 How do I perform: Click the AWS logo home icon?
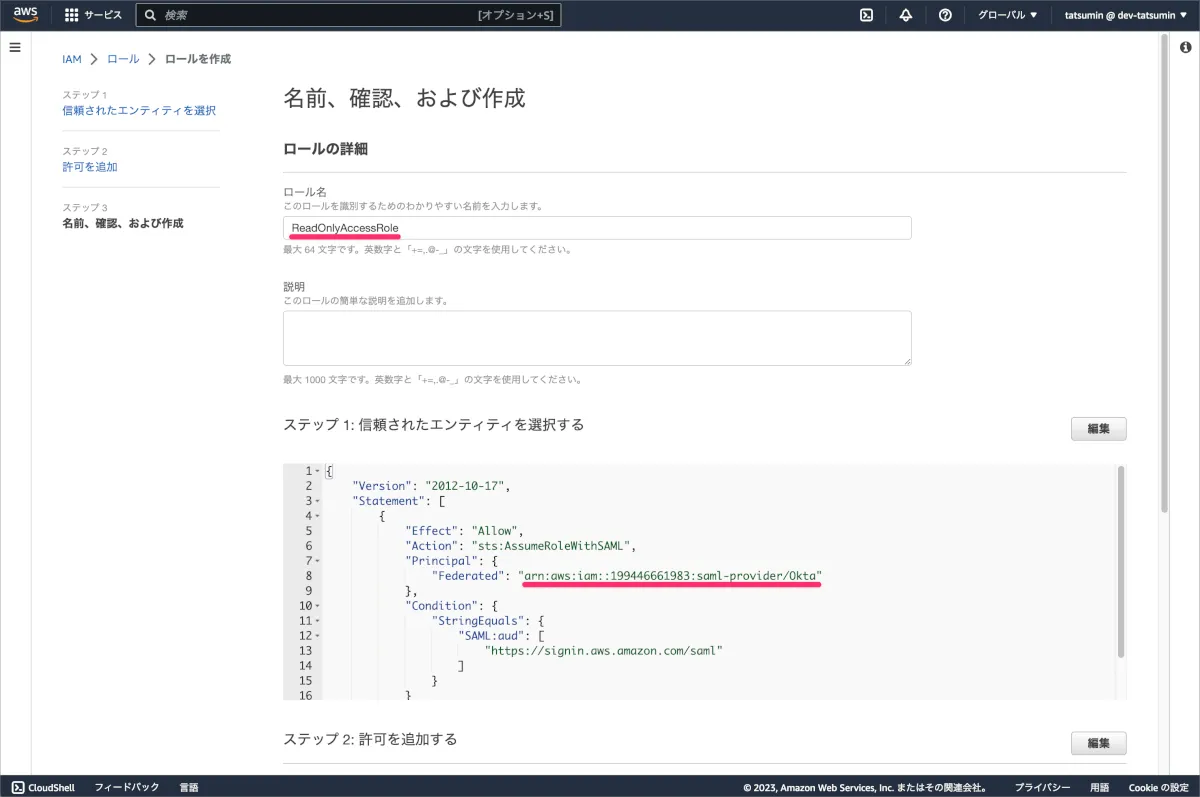[26, 15]
